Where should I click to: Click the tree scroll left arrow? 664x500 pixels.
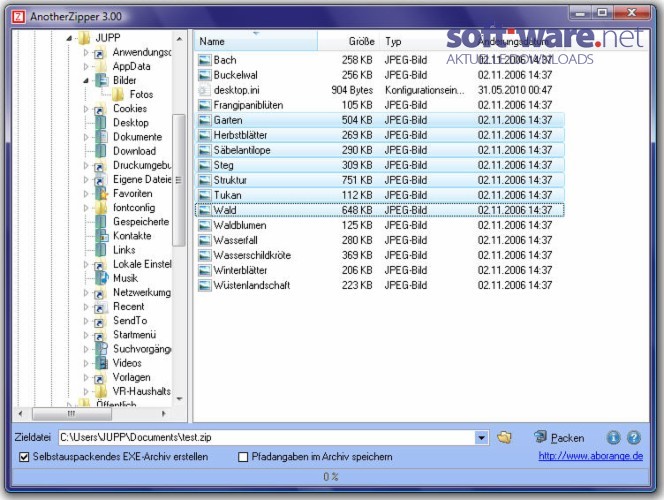pyautogui.click(x=21, y=414)
